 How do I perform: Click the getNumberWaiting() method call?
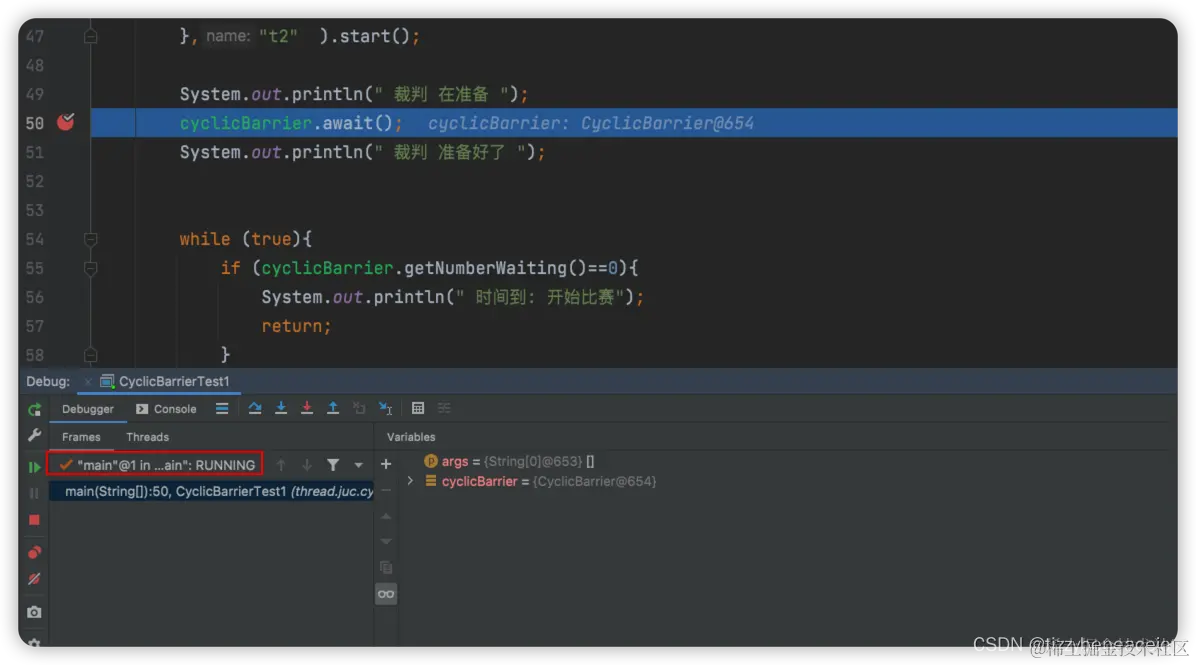(496, 268)
